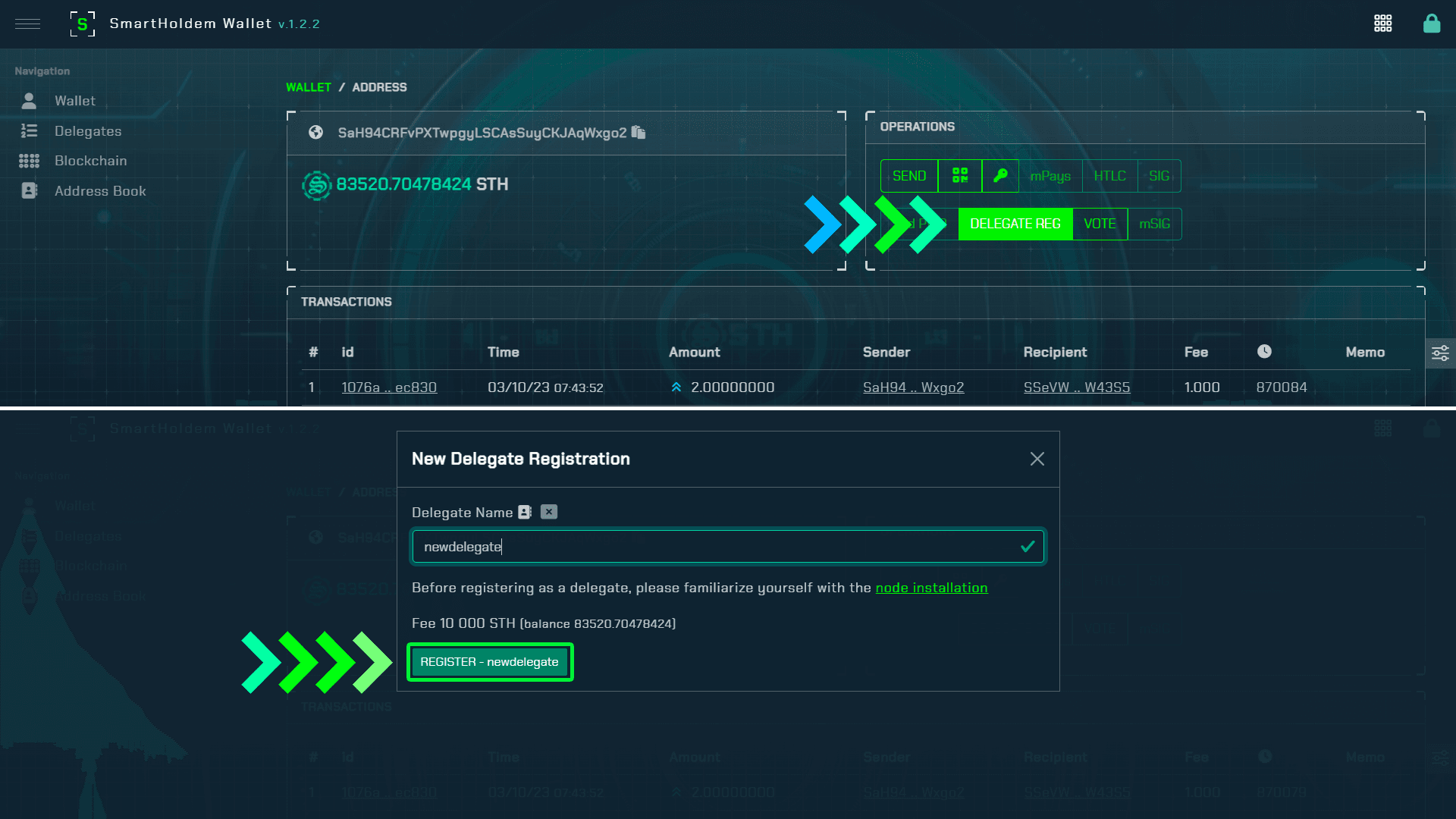Open recipient address SSeVW .. W43S5
Viewport: 1456px width, 819px height.
click(1076, 388)
